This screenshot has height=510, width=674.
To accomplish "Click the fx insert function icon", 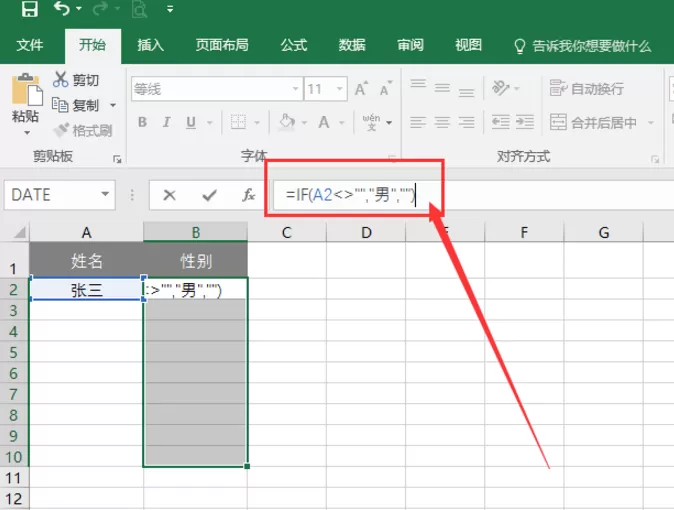I will click(248, 195).
